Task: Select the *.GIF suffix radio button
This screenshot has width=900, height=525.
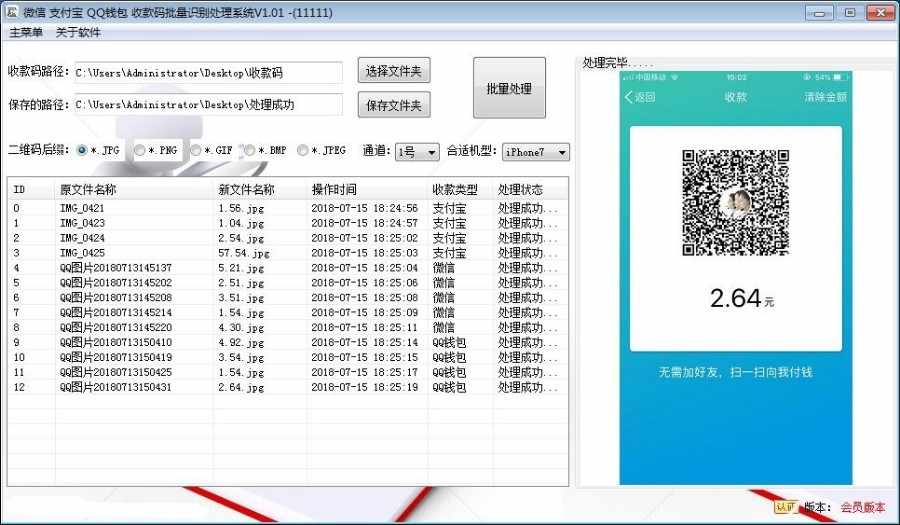Action: click(x=196, y=150)
